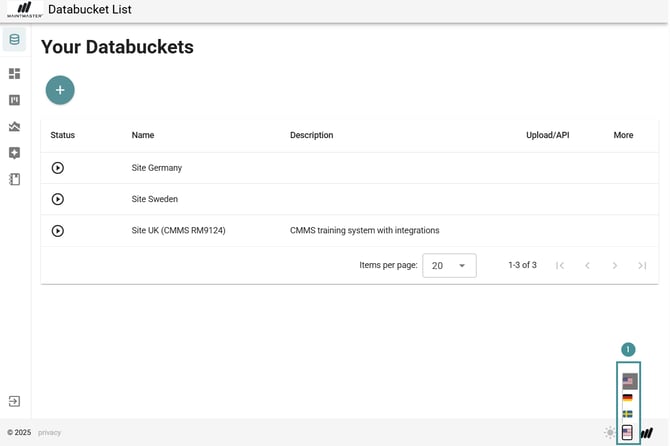Open the area chart icon in sidebar
Screen dimensions: 670x446
(14, 127)
